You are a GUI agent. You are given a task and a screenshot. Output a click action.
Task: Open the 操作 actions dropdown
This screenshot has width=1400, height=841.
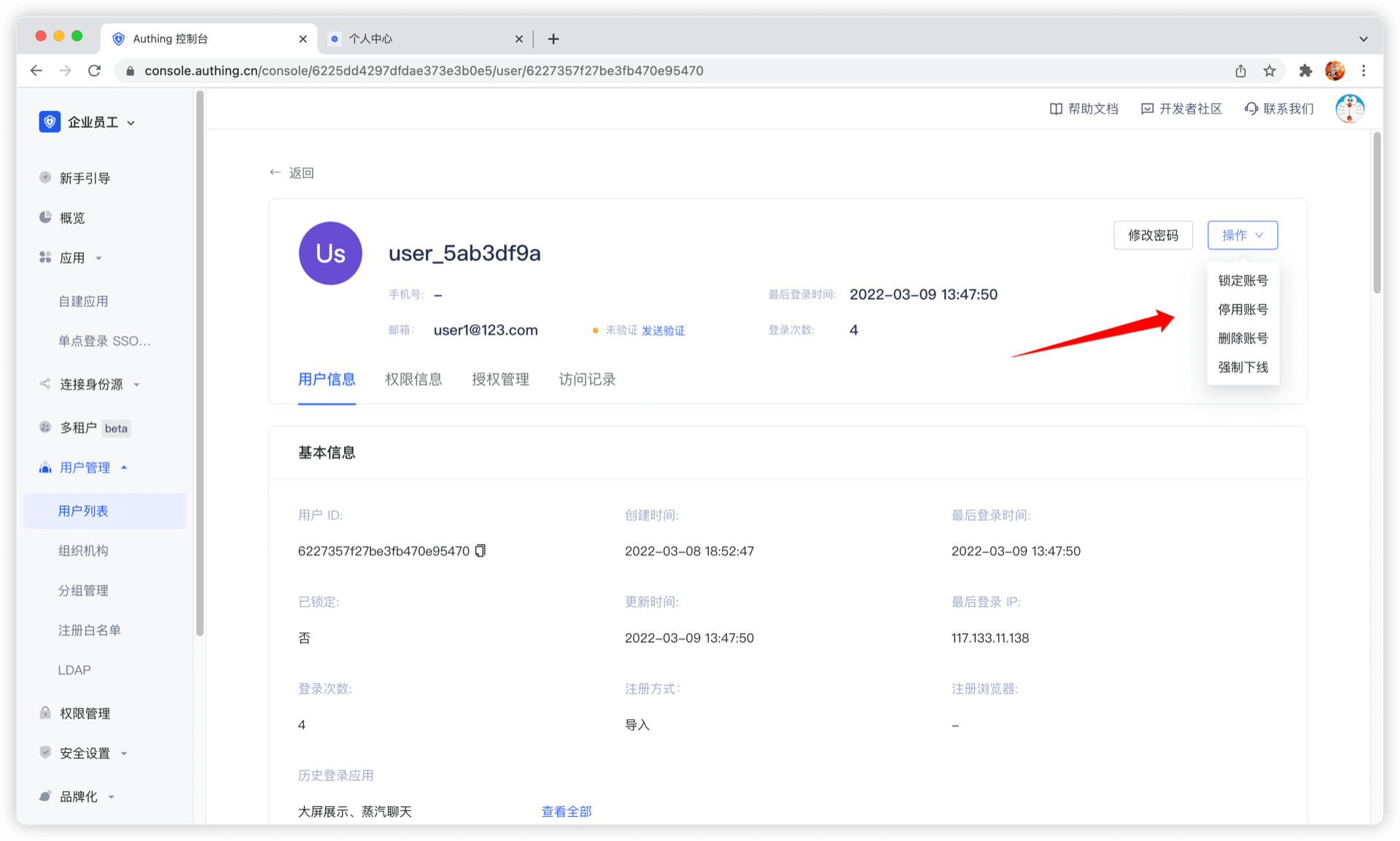(x=1242, y=235)
